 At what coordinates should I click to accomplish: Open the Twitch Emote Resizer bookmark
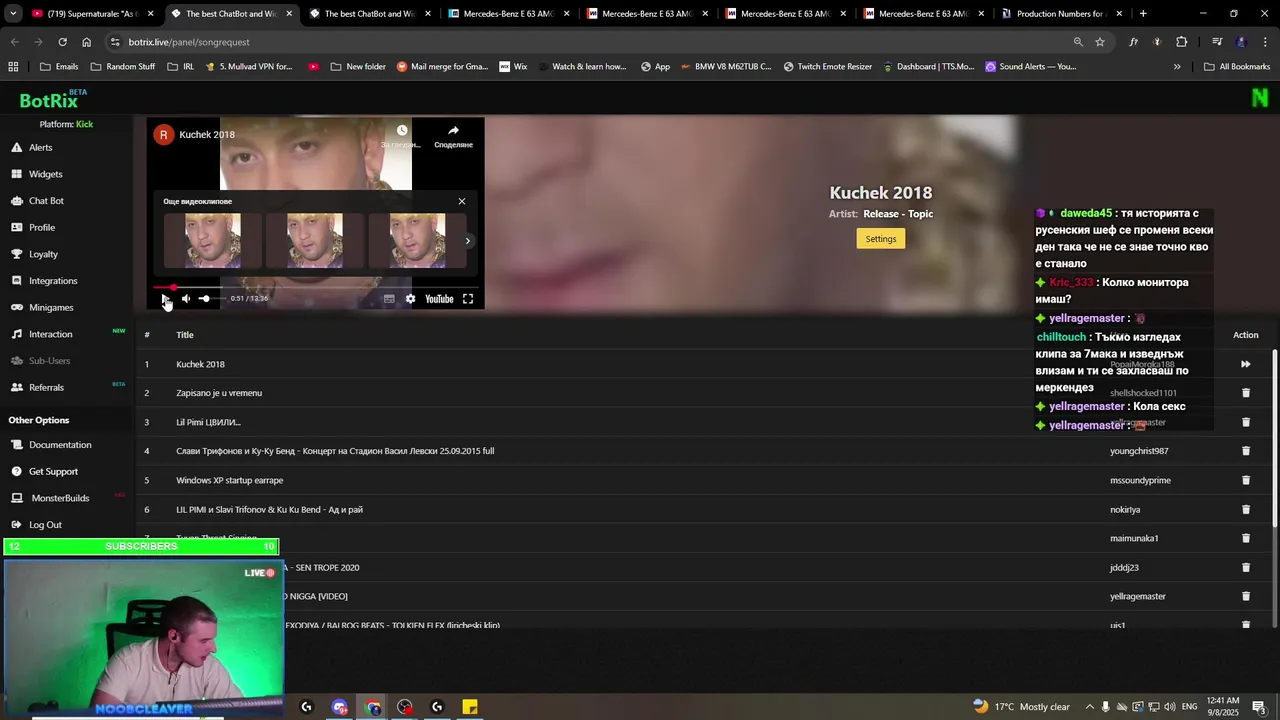pos(827,67)
